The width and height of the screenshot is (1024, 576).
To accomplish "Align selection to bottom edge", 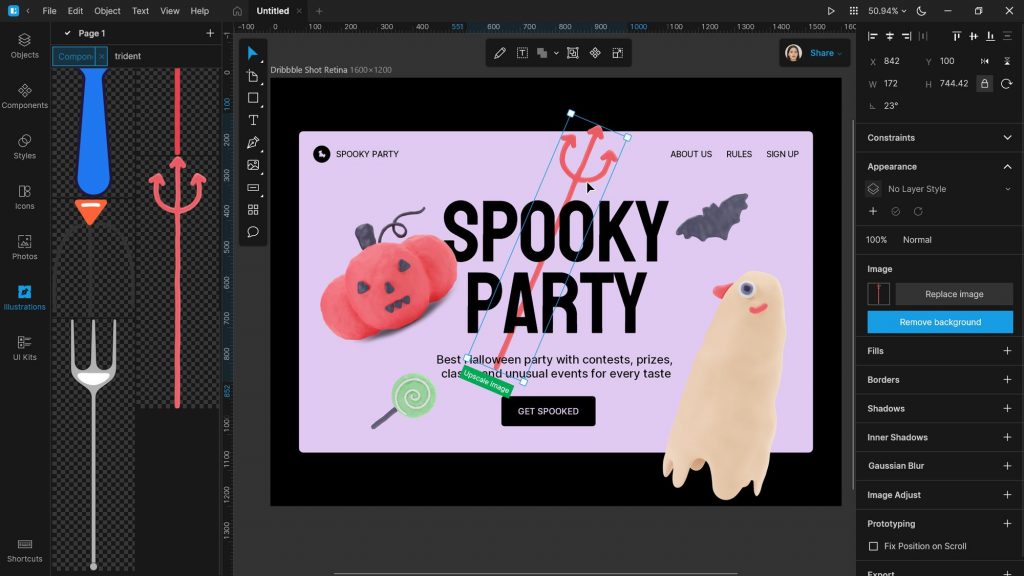I will [991, 37].
